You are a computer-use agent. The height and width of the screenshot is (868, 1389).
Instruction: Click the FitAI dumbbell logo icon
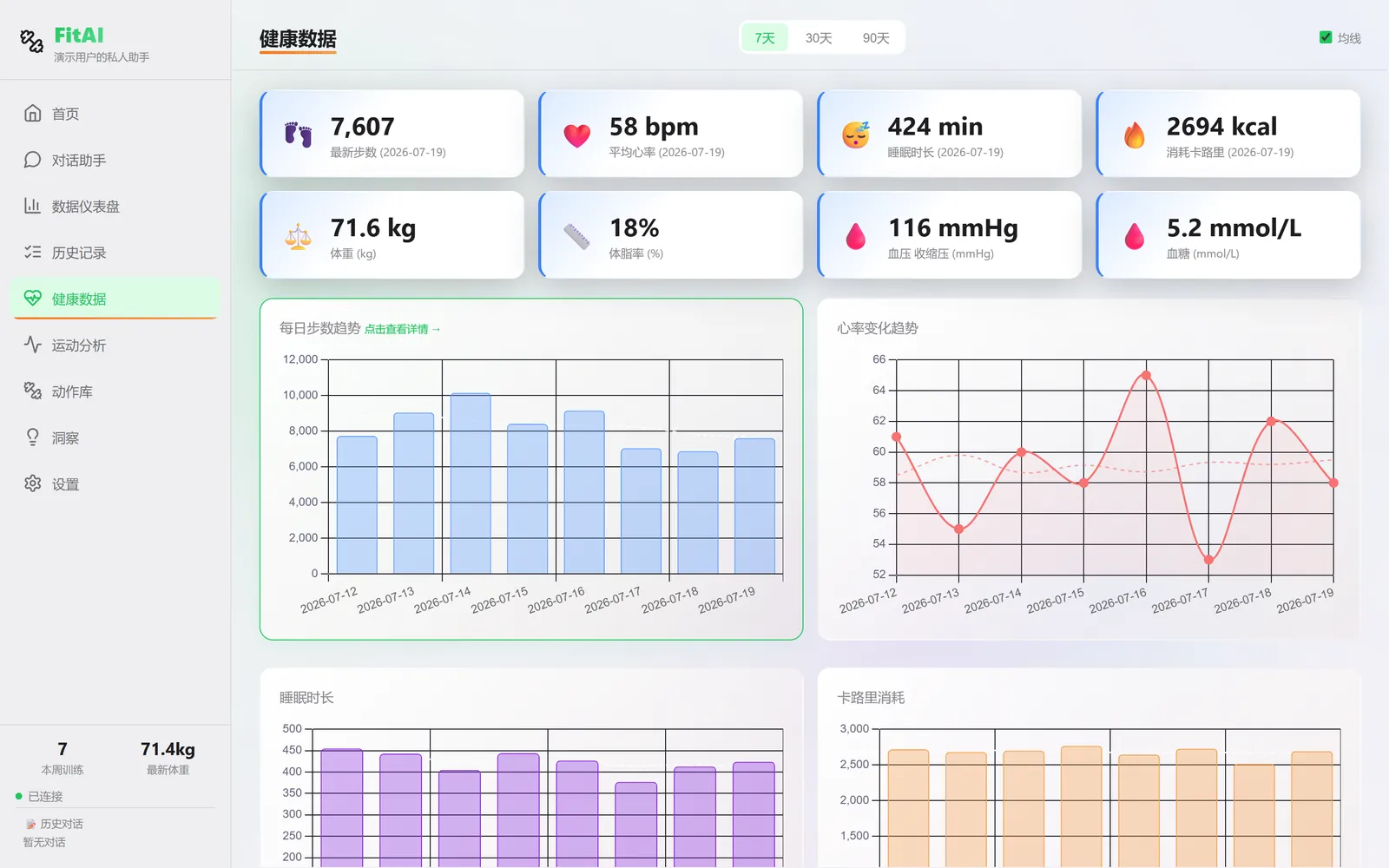pyautogui.click(x=32, y=41)
